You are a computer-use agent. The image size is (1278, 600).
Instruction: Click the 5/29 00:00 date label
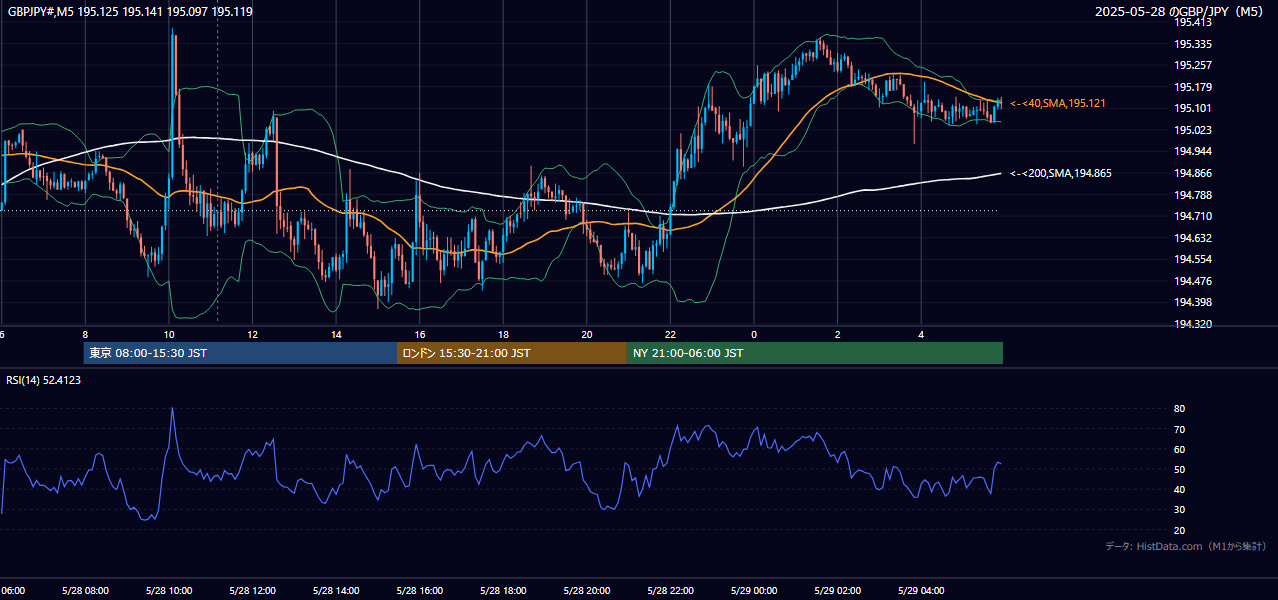(753, 591)
